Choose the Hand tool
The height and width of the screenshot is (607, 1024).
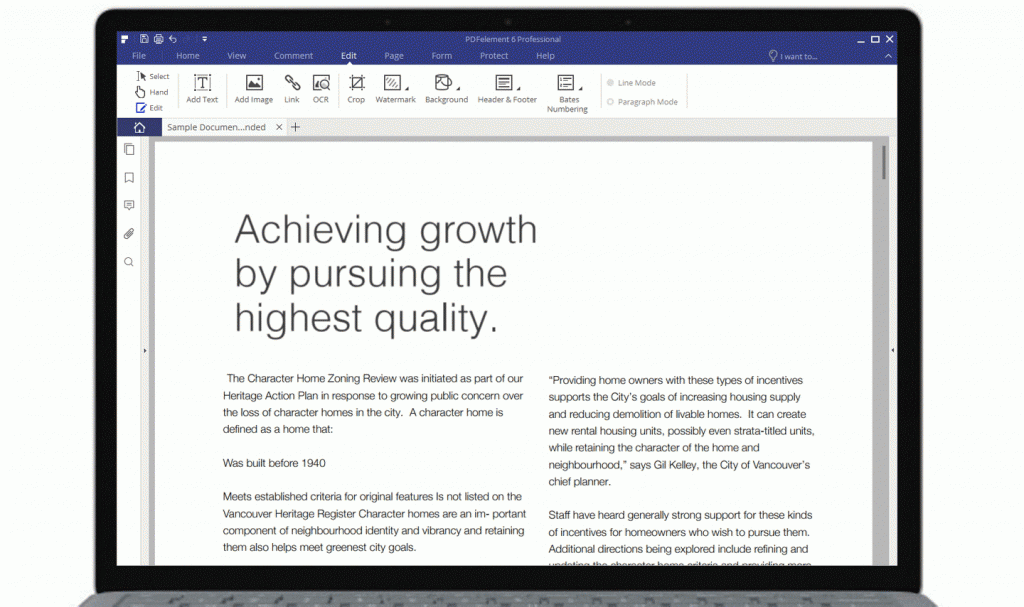click(x=152, y=92)
